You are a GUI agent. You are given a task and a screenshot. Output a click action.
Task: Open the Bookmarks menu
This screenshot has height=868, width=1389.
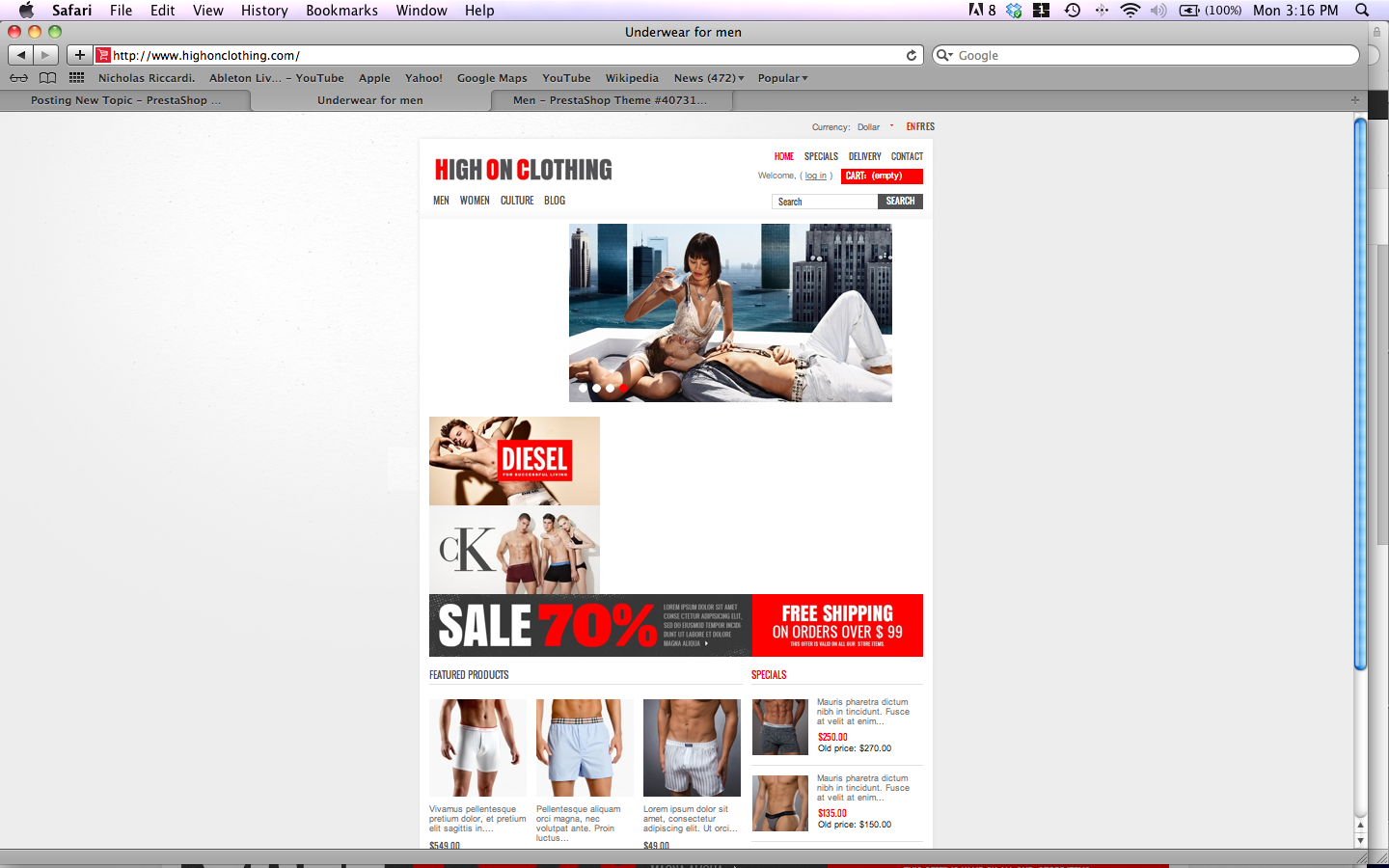coord(341,10)
